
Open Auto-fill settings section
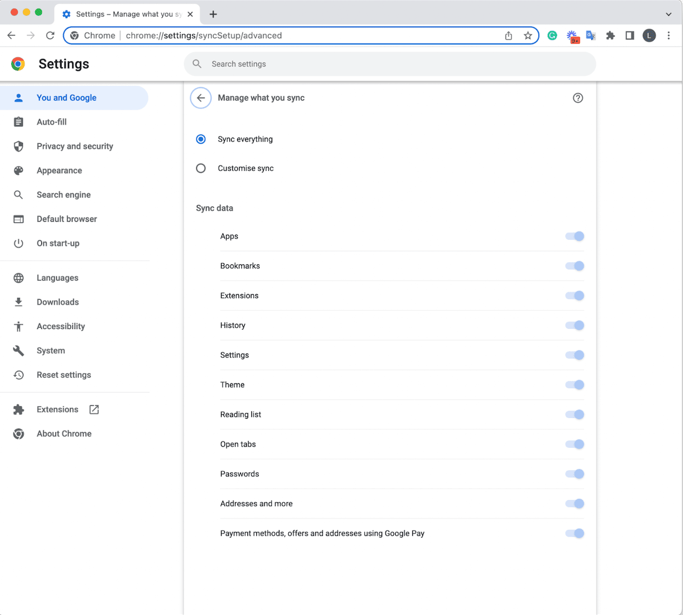tap(74, 122)
